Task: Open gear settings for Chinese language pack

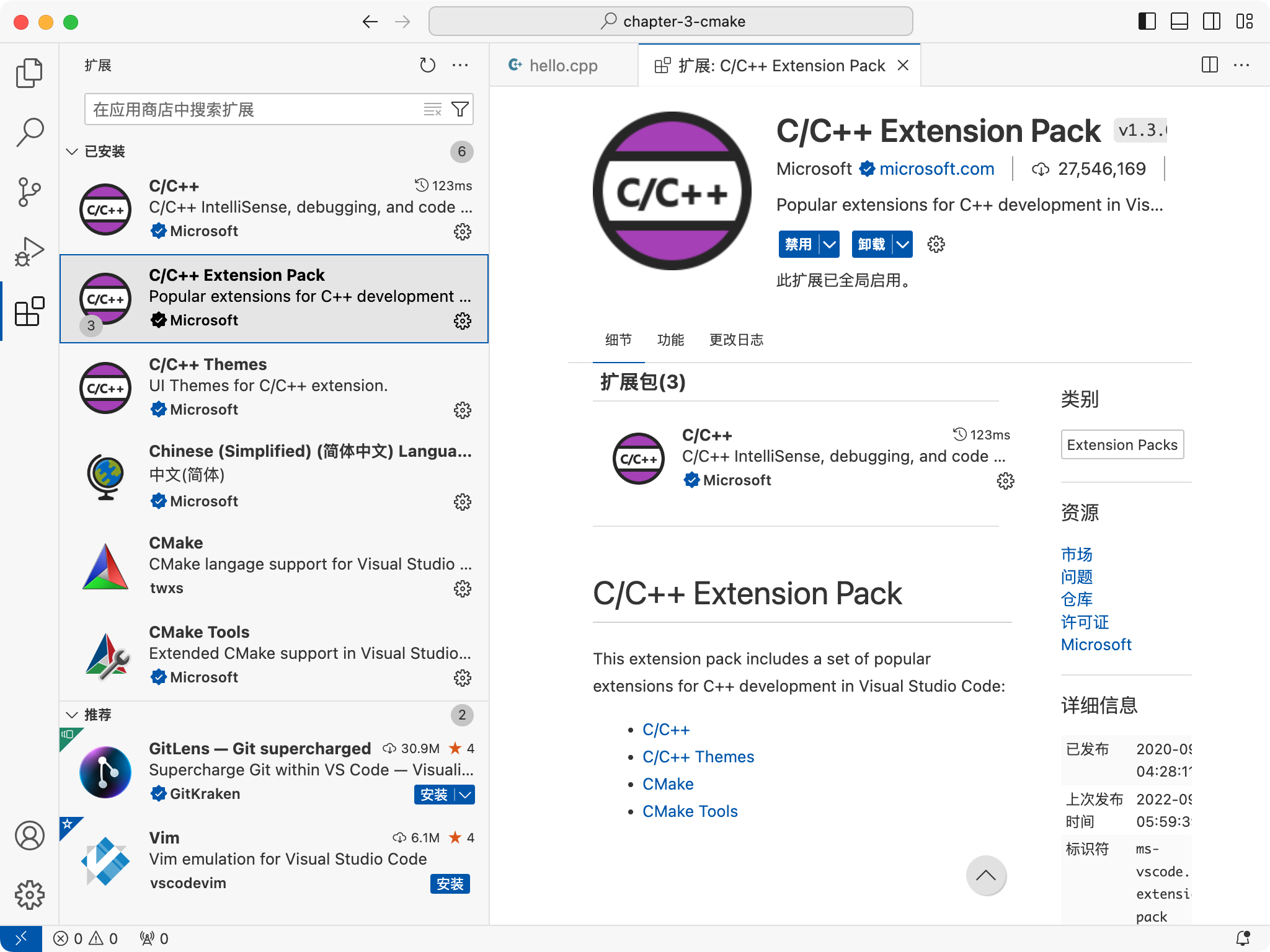Action: [463, 502]
